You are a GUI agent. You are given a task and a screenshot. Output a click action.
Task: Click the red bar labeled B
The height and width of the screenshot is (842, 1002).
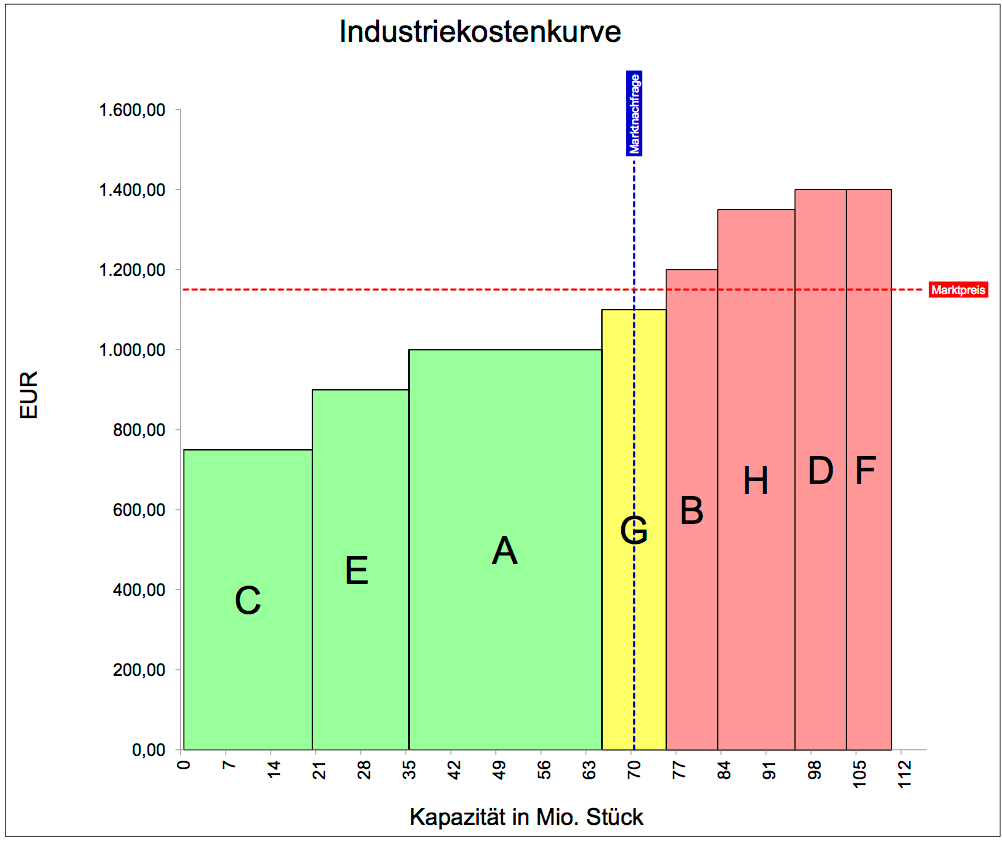(691, 510)
